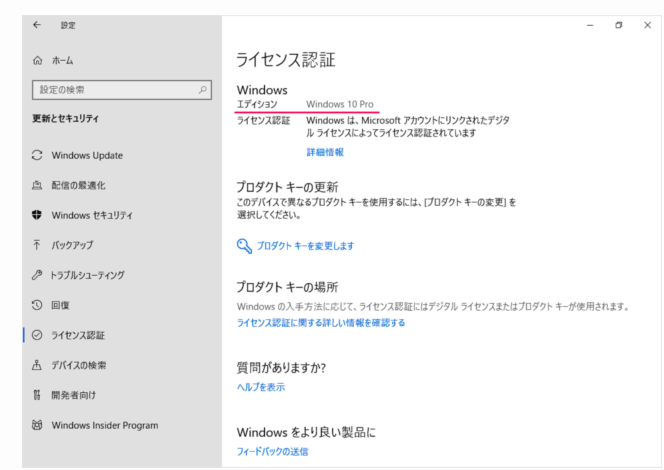Screen dimensions: 664x470
Task: Click the Windows セキュリティ shield icon
Action: 37,215
